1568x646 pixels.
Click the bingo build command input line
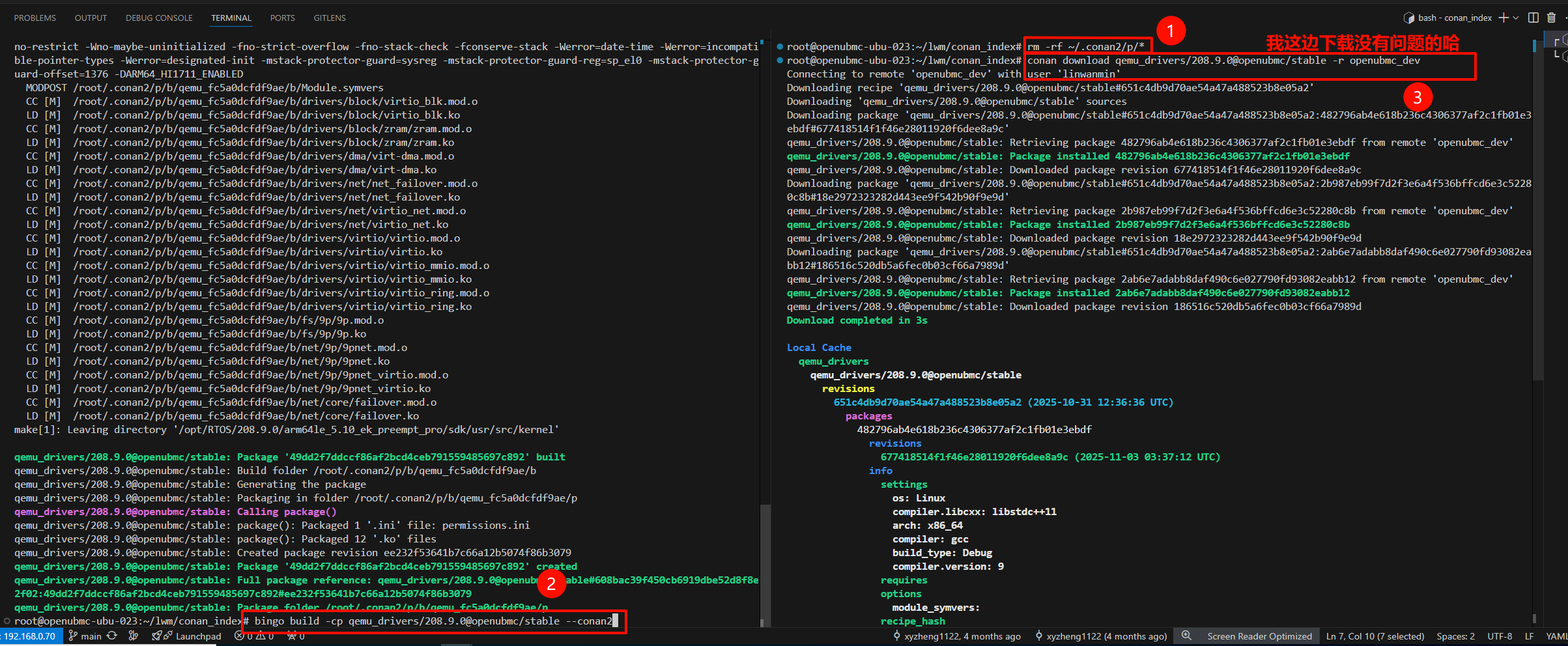pos(433,621)
